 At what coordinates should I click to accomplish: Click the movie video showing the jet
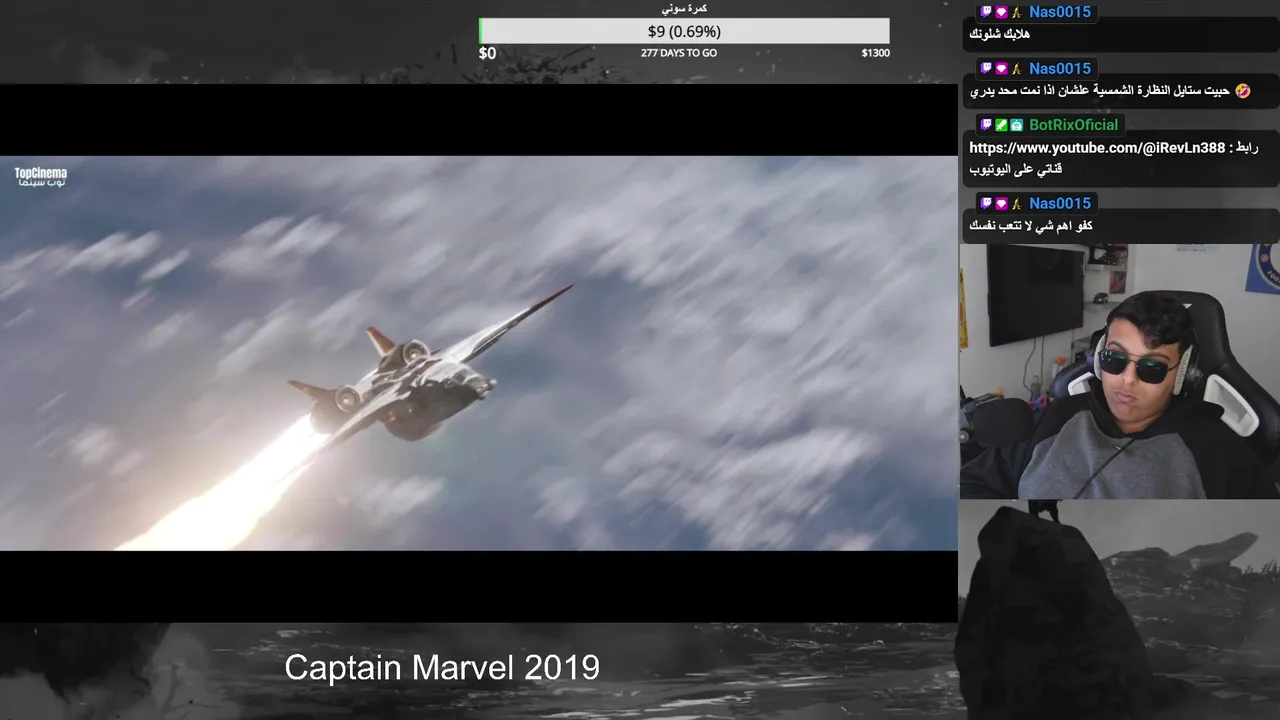pyautogui.click(x=479, y=353)
